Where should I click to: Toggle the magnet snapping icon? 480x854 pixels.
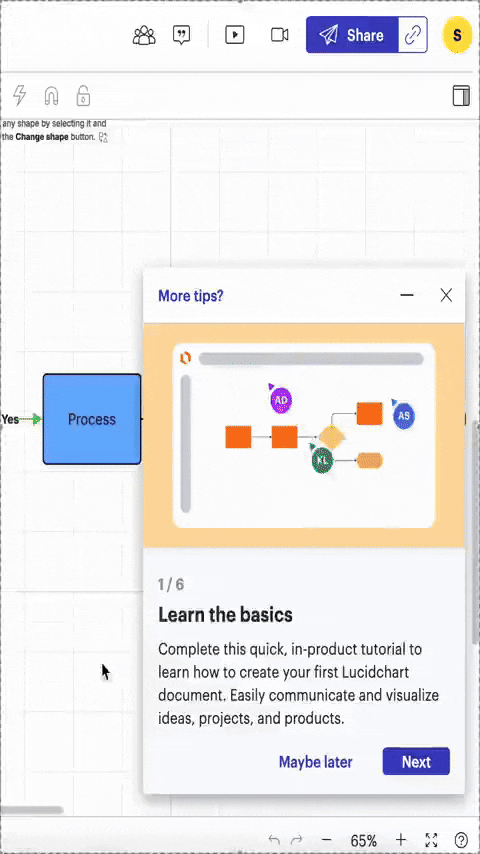click(51, 96)
